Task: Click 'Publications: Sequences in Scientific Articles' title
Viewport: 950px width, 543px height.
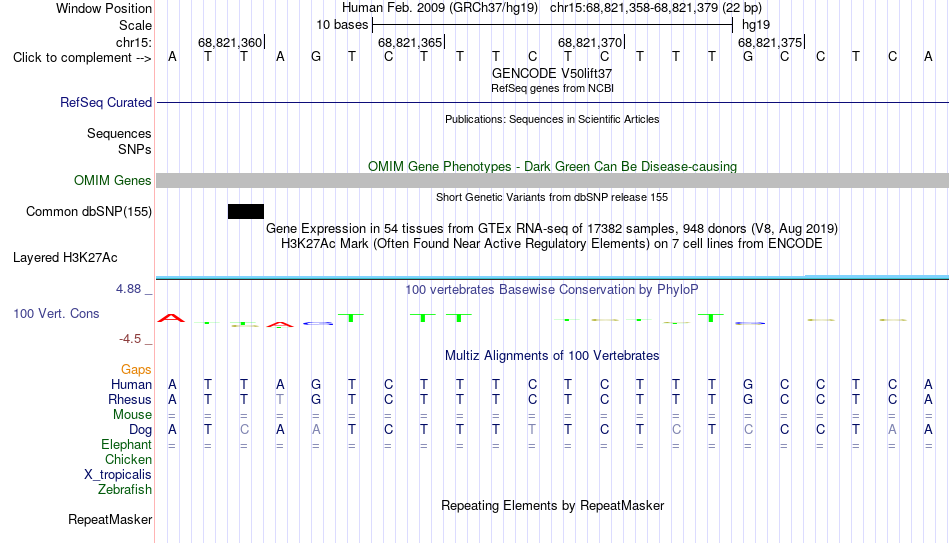Action: click(x=552, y=119)
